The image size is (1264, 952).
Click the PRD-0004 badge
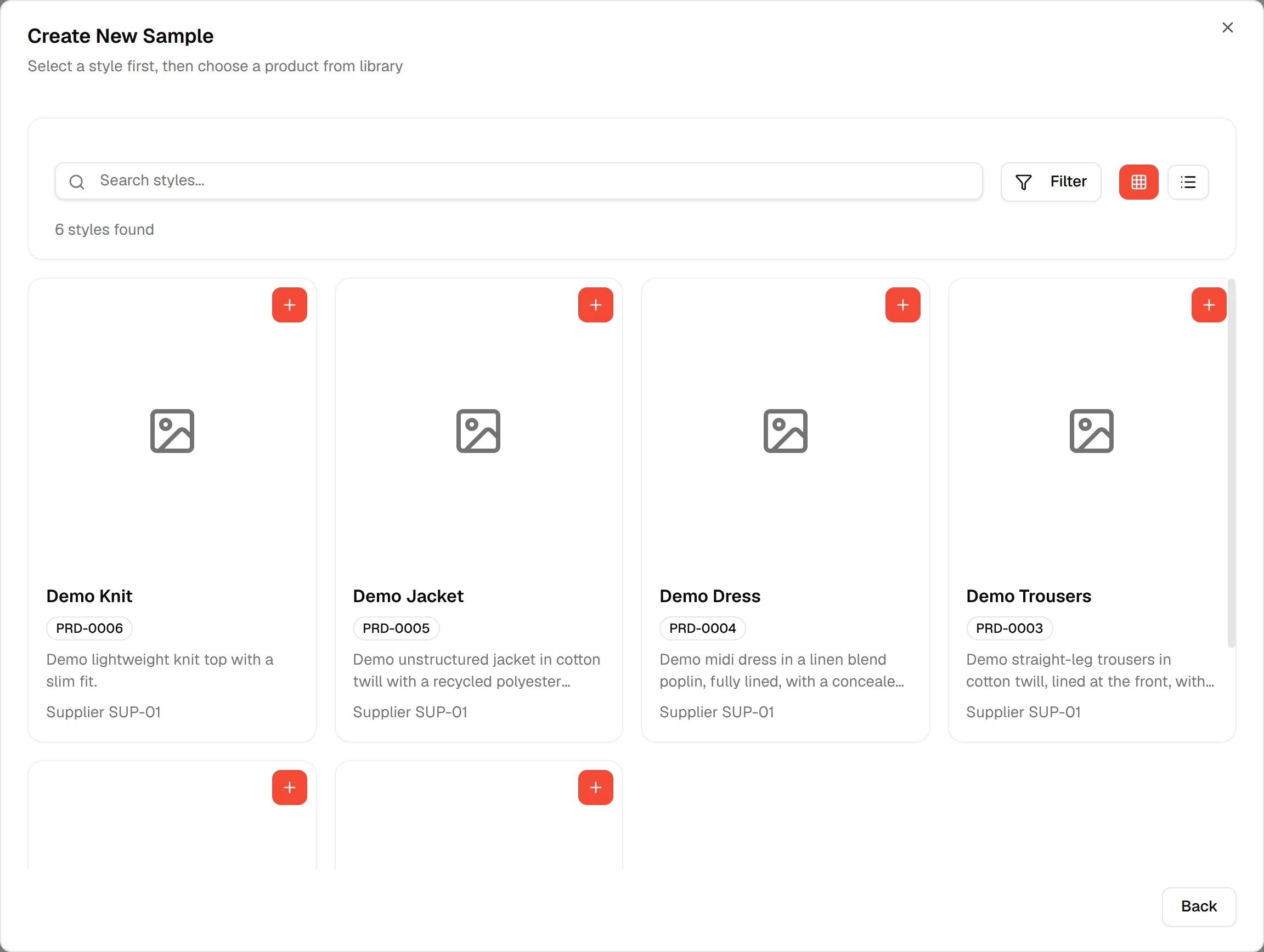(x=702, y=628)
